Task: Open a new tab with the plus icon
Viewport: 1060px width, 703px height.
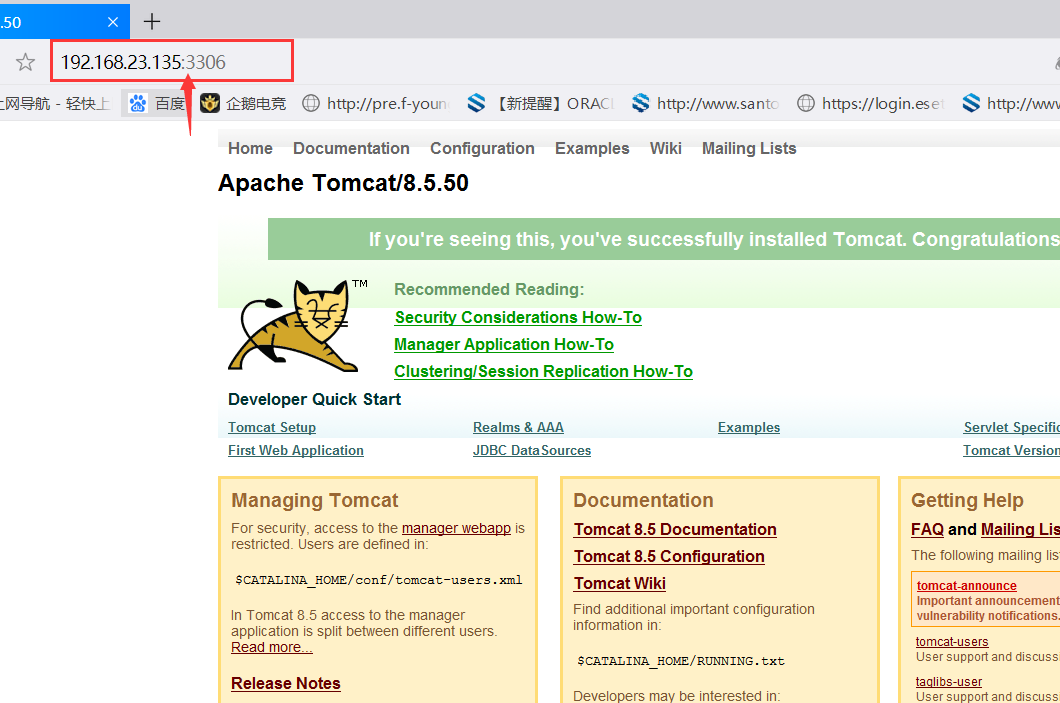Action: (151, 21)
